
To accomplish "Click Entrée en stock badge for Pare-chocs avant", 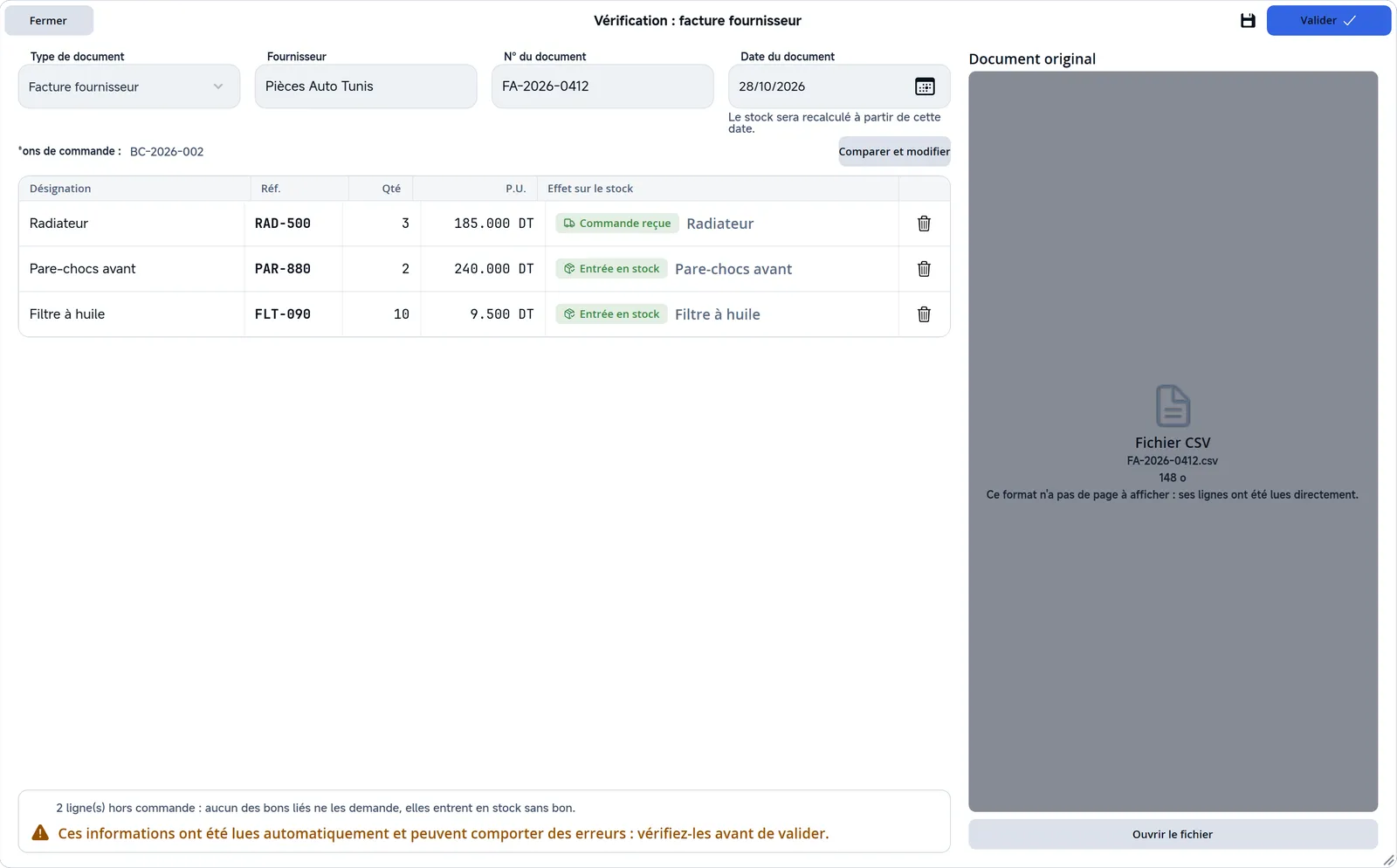I will click(x=612, y=269).
